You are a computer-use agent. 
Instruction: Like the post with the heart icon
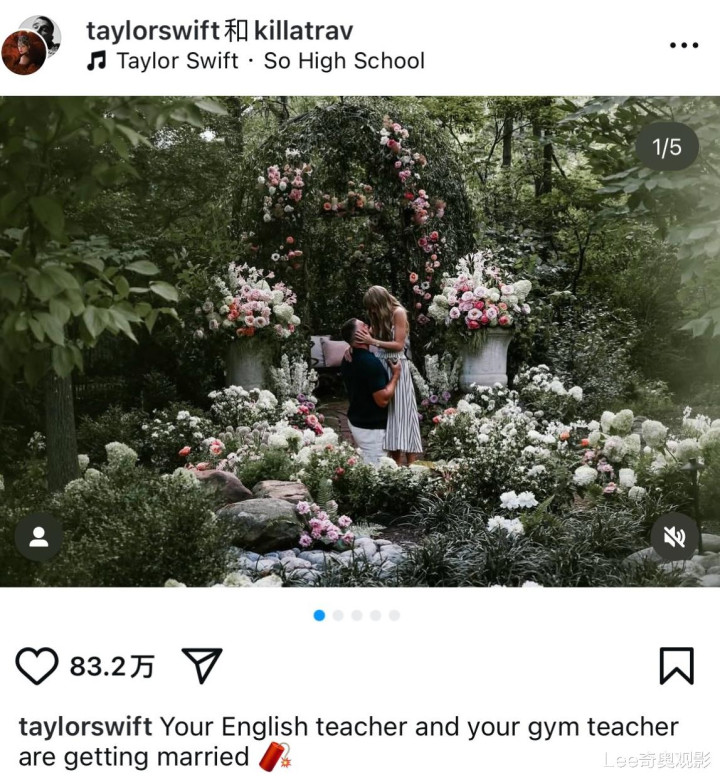point(37,666)
